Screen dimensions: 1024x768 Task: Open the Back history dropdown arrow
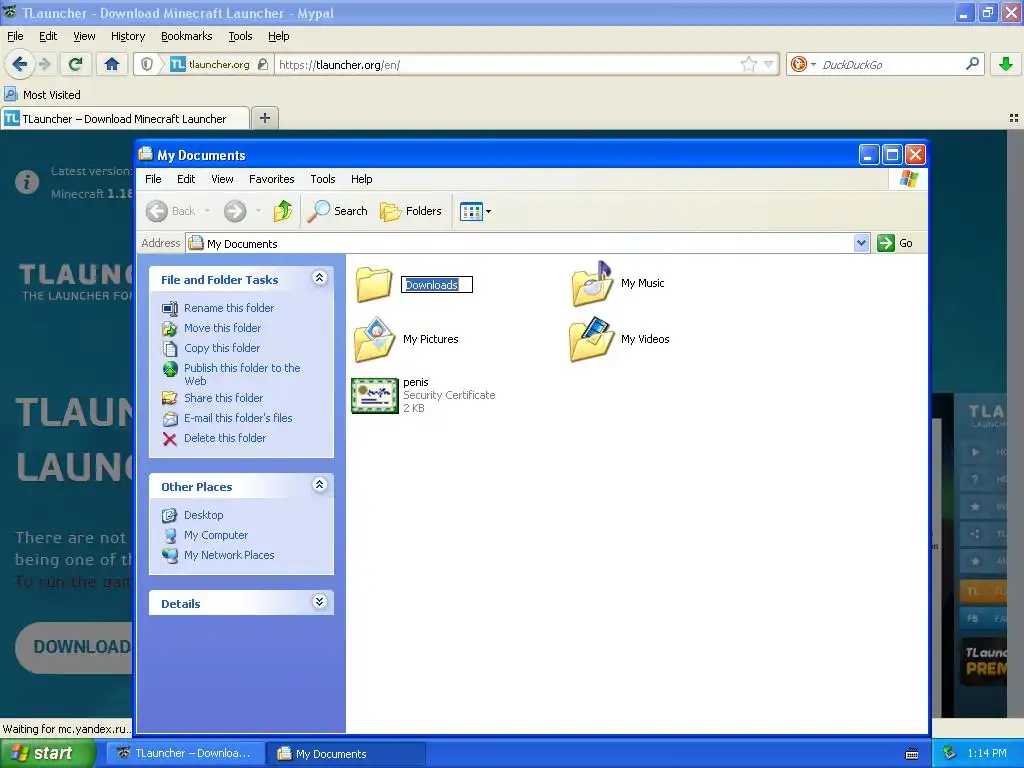point(207,211)
